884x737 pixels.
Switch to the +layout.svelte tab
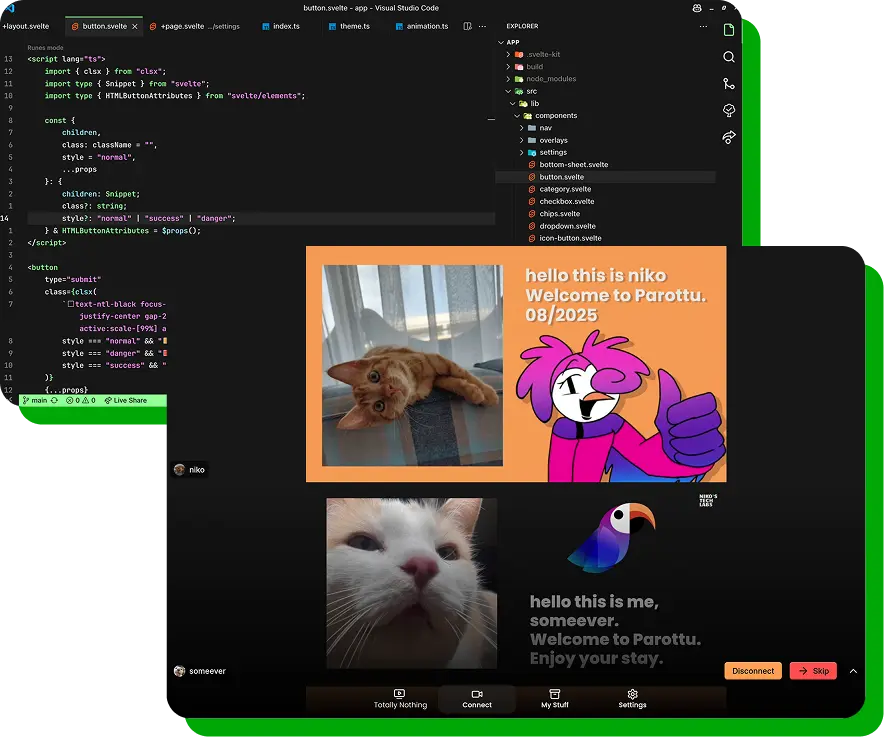(25, 27)
